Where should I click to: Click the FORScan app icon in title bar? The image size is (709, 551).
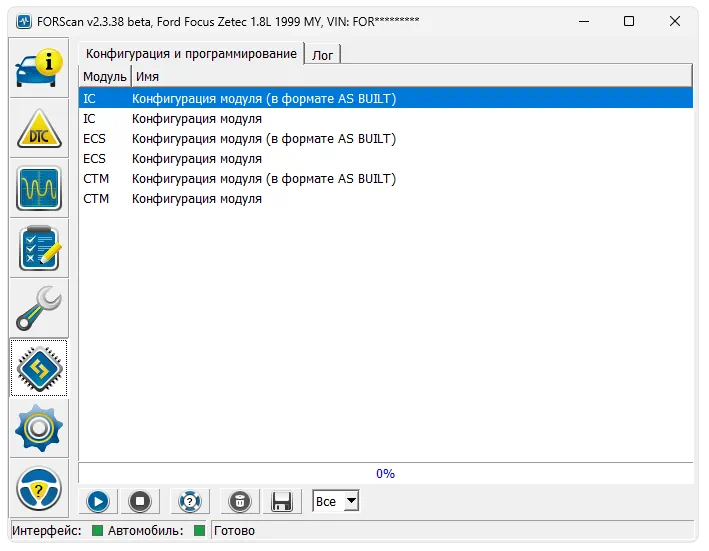pos(24,21)
